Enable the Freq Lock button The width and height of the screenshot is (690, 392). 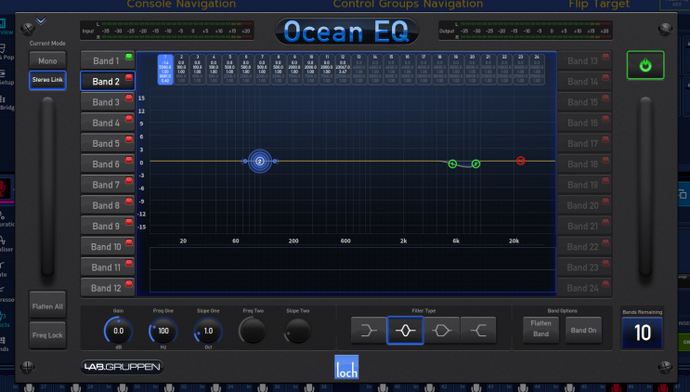(48, 335)
